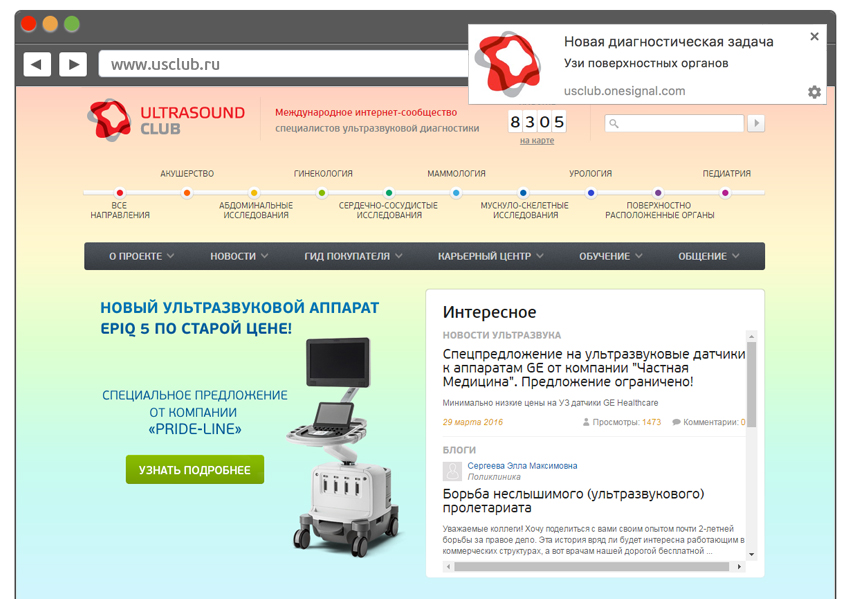850x599 pixels.
Task: Select the yellow АБДОМИНАЛЬНЫЕ ИССЛЕДОВАНИЯ dot
Action: coord(254,192)
